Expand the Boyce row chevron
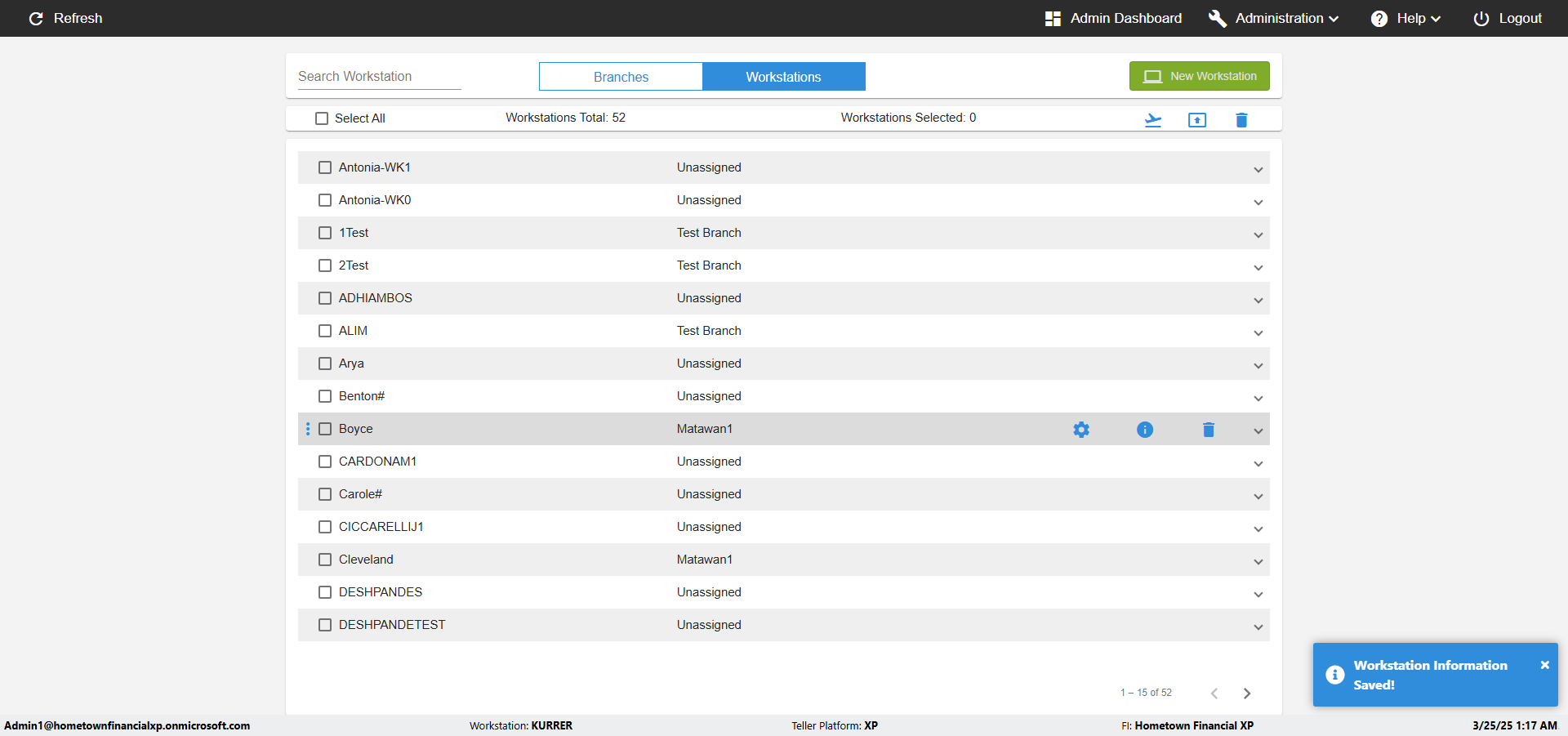 click(1258, 431)
